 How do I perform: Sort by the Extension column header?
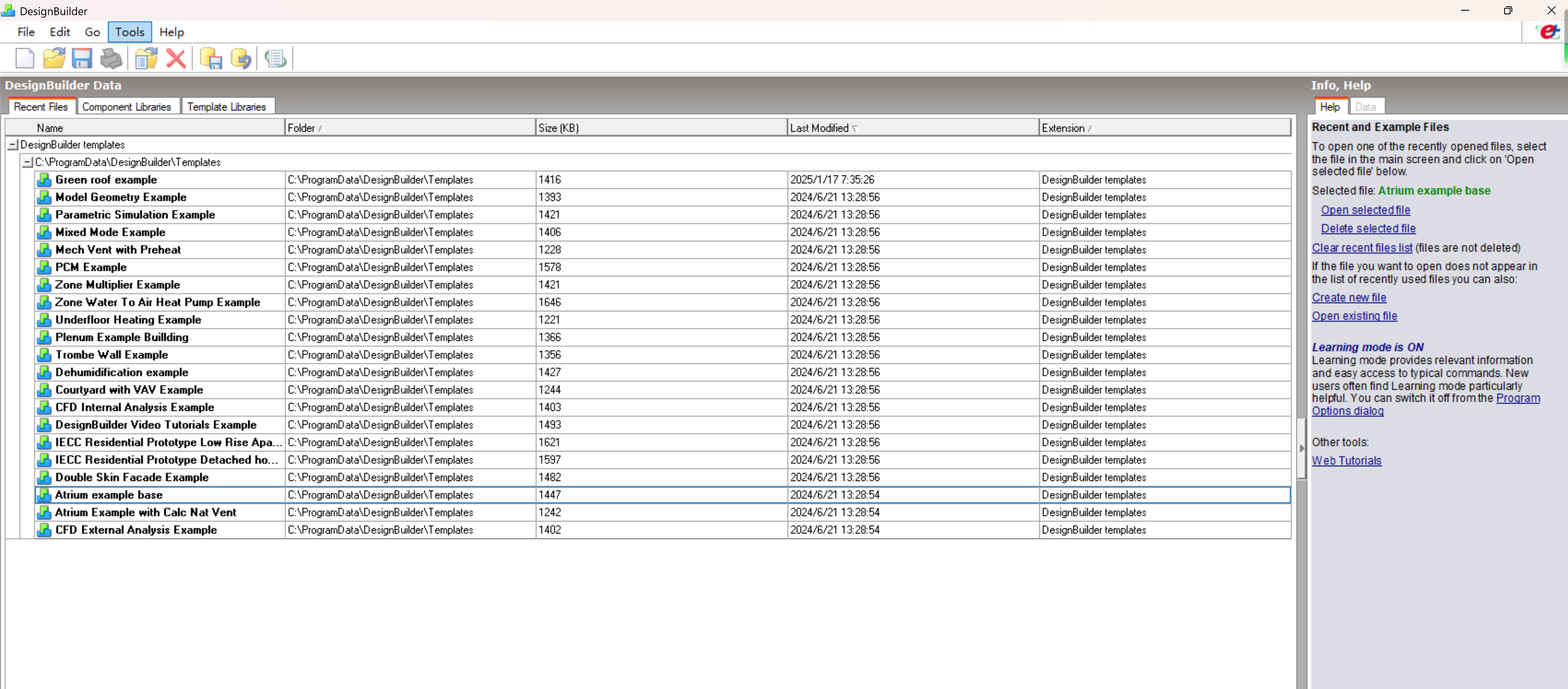[1164, 128]
